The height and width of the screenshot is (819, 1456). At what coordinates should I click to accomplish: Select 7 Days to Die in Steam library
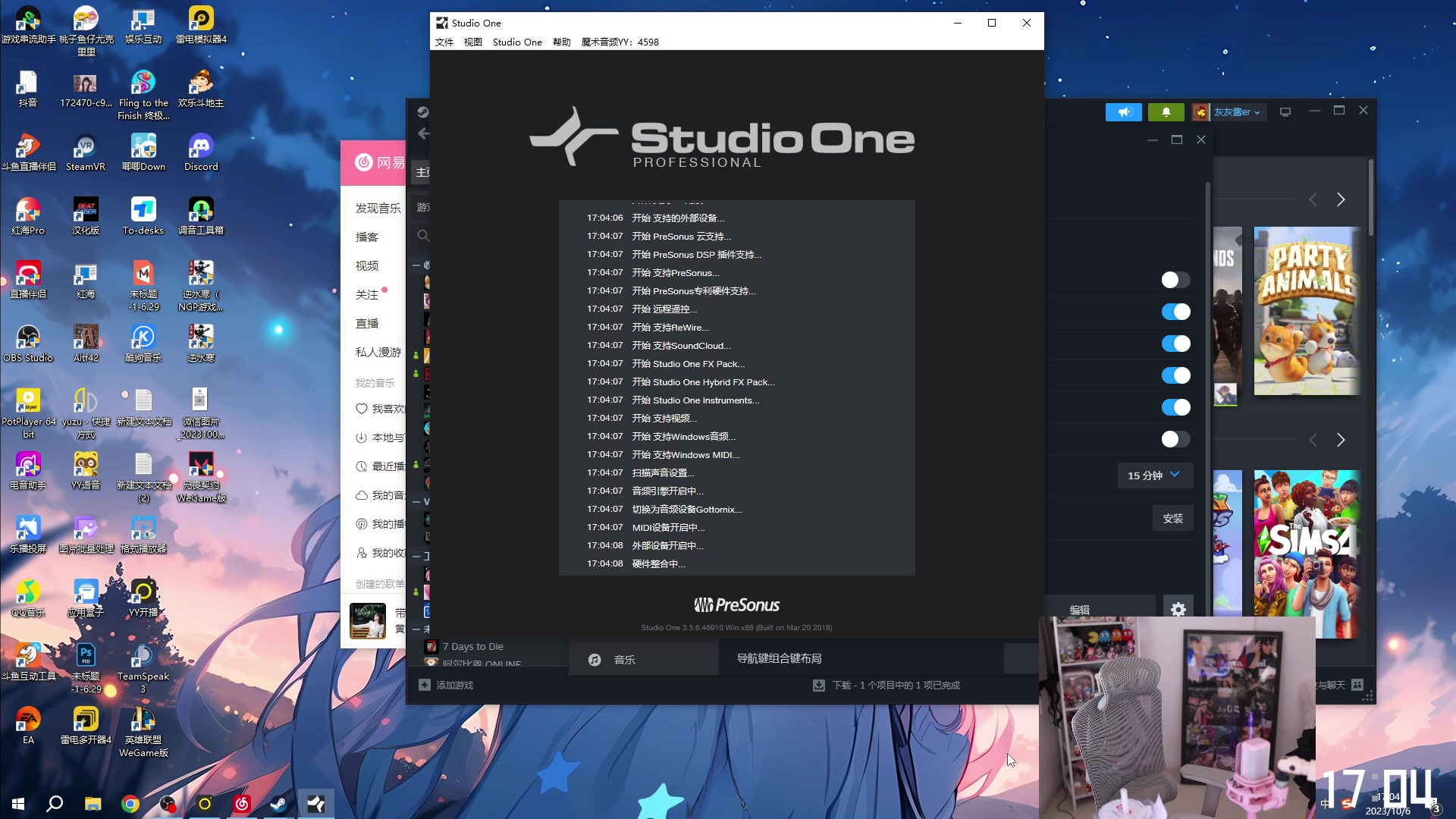(x=472, y=646)
